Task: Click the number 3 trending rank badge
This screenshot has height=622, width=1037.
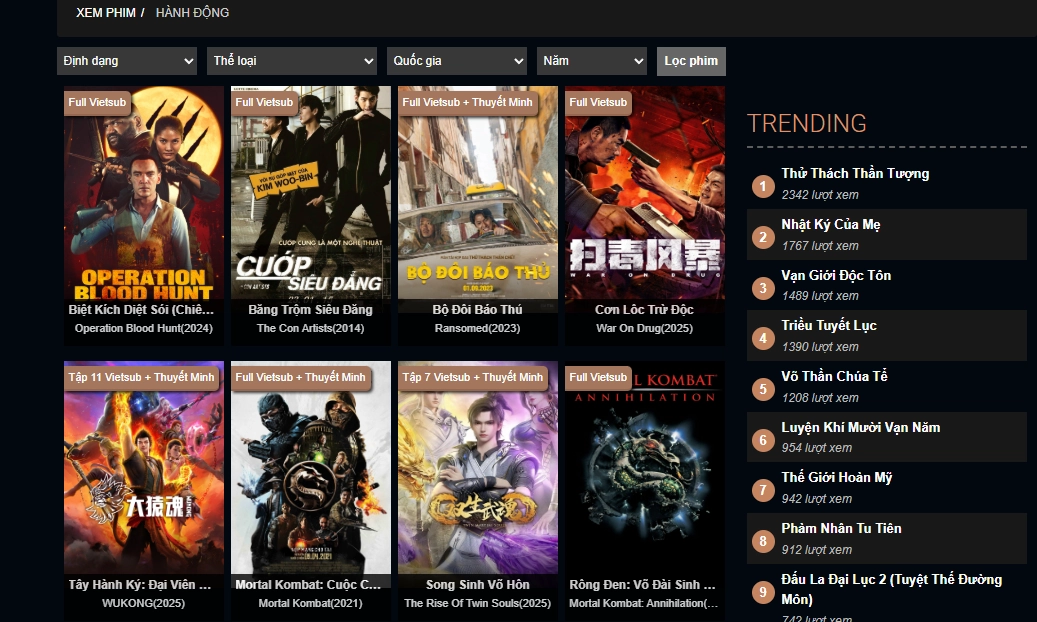Action: point(763,288)
